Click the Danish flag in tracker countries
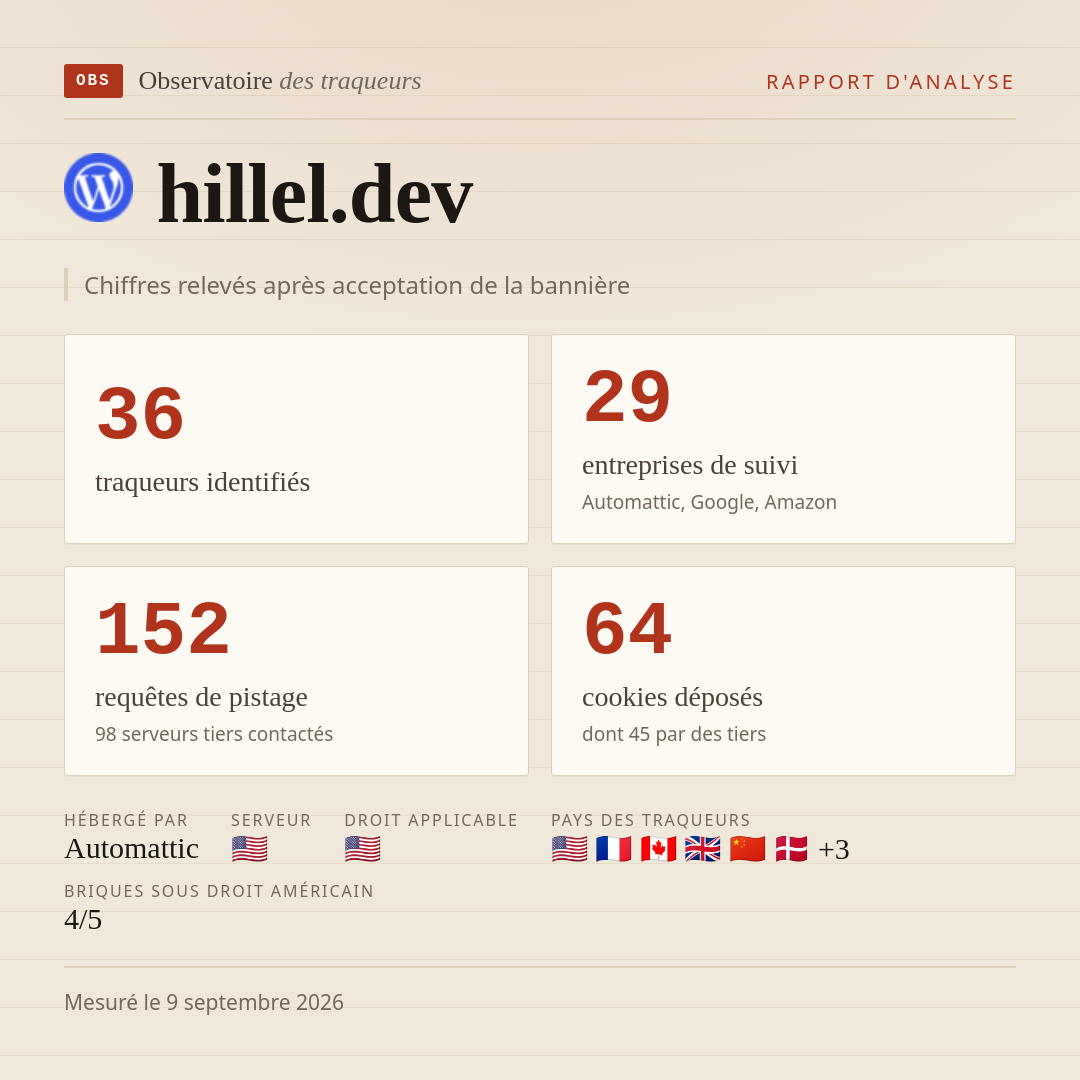This screenshot has width=1080, height=1080. [791, 849]
